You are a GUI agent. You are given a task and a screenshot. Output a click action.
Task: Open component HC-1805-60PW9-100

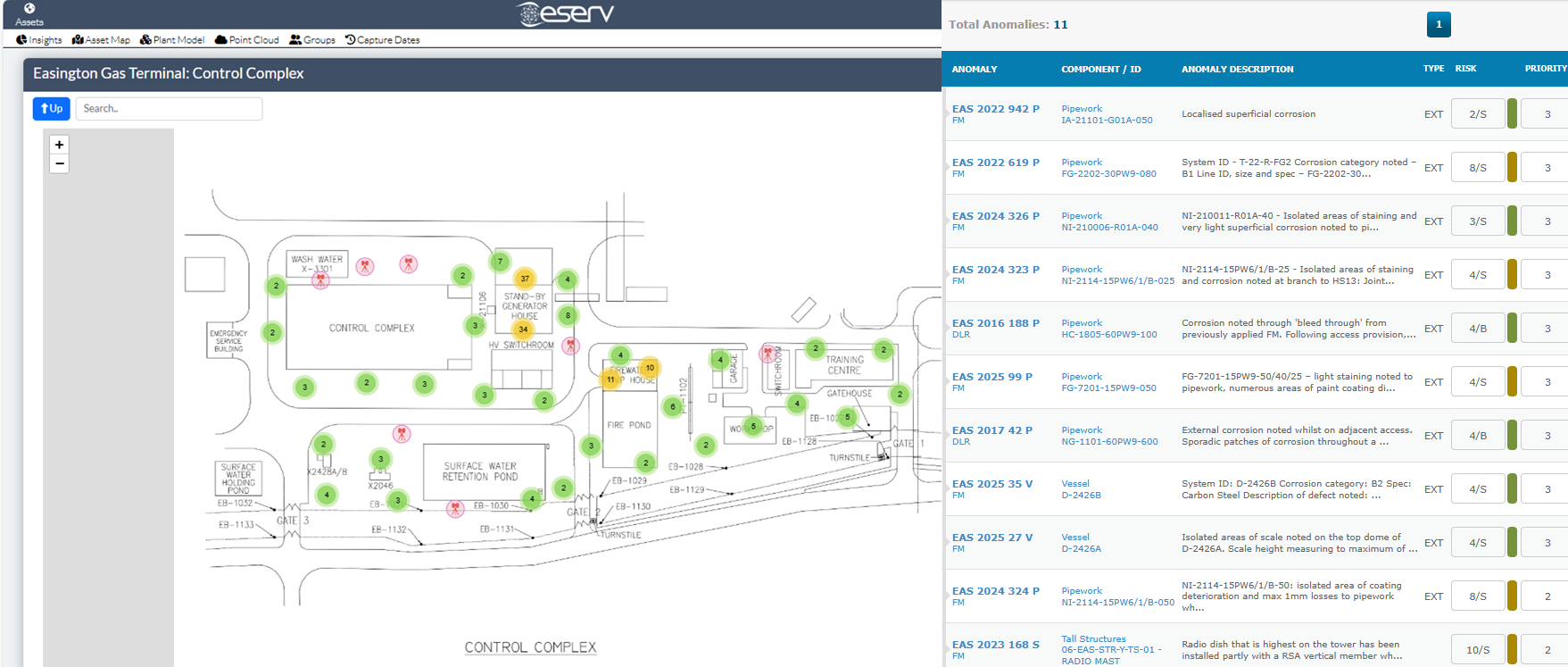[x=1109, y=335]
